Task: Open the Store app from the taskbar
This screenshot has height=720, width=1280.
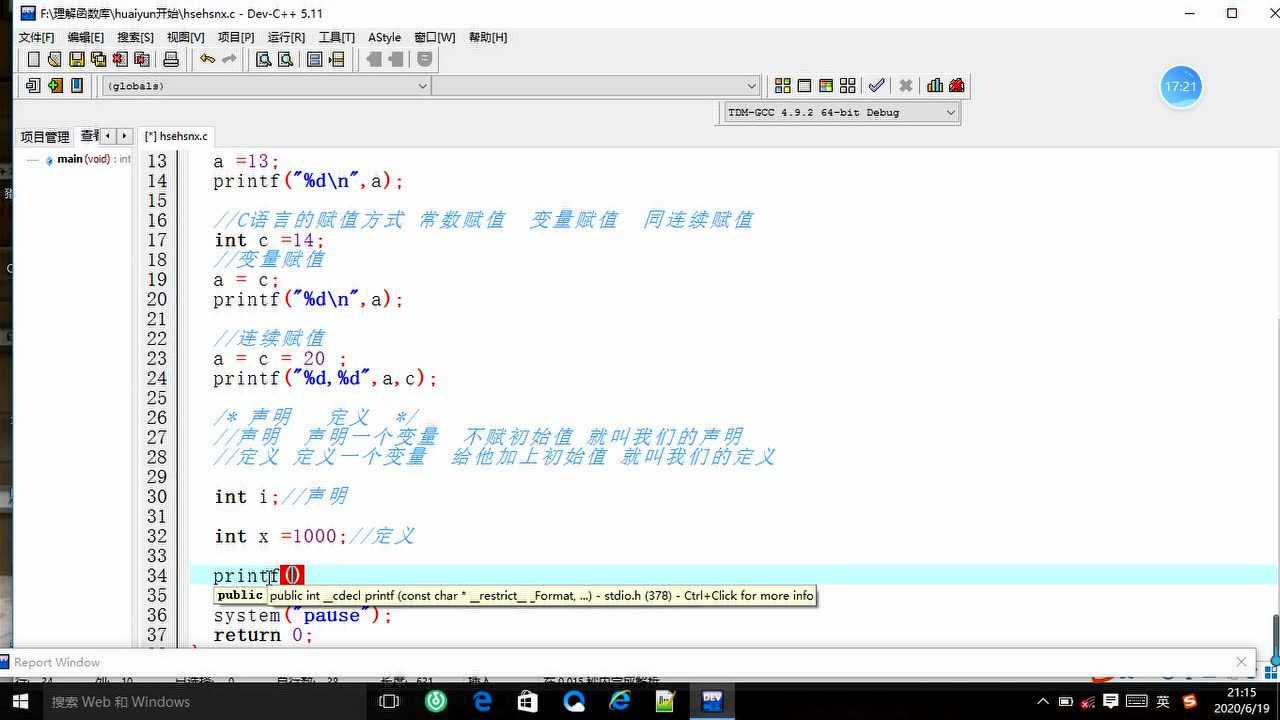Action: pyautogui.click(x=528, y=702)
